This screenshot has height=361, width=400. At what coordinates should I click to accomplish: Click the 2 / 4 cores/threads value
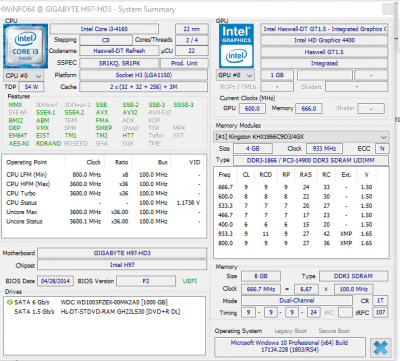click(x=192, y=40)
